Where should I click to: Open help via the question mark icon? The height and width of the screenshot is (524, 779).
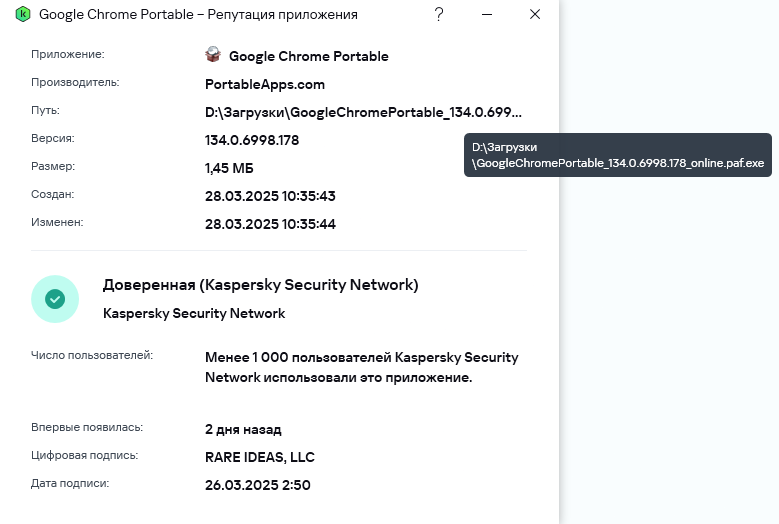[x=439, y=14]
